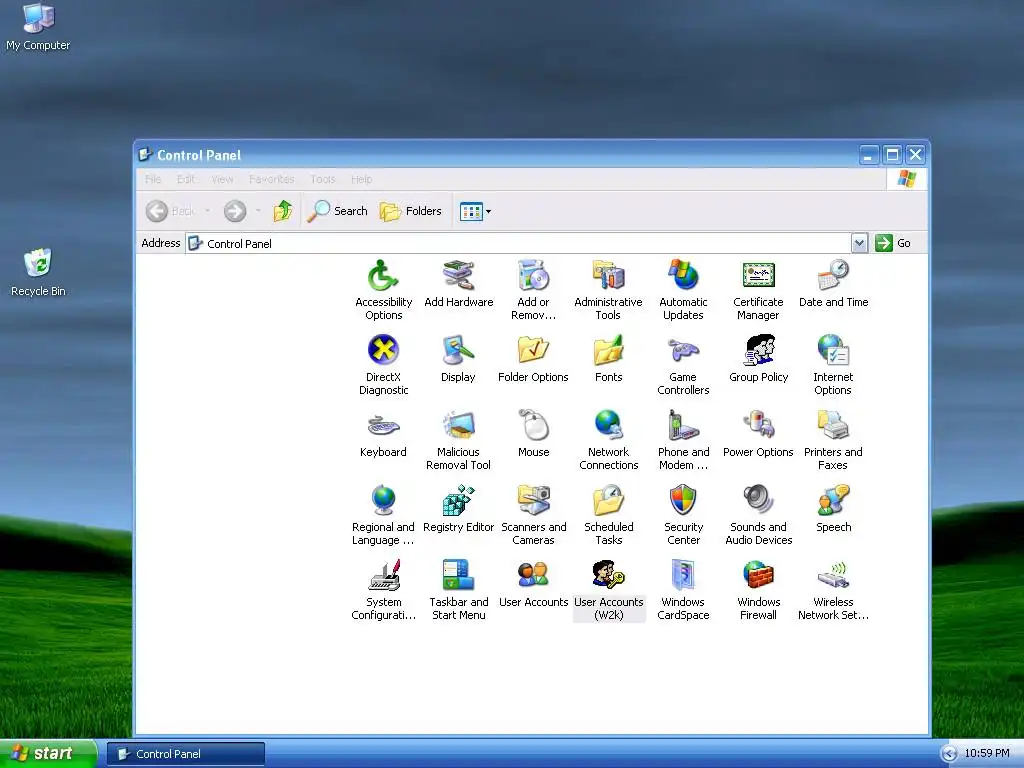The height and width of the screenshot is (768, 1024).
Task: Open Internet Options icon
Action: pos(833,365)
